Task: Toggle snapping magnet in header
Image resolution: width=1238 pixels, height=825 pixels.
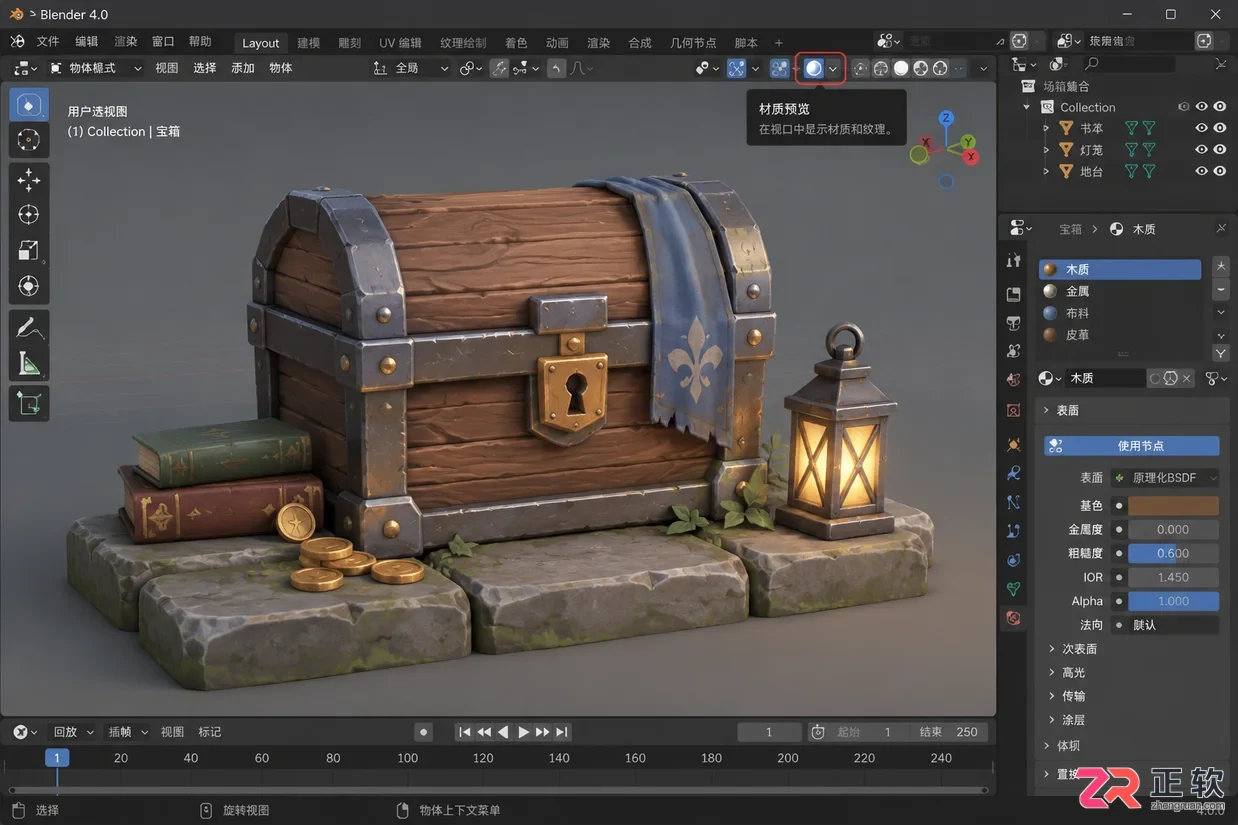Action: pyautogui.click(x=499, y=68)
